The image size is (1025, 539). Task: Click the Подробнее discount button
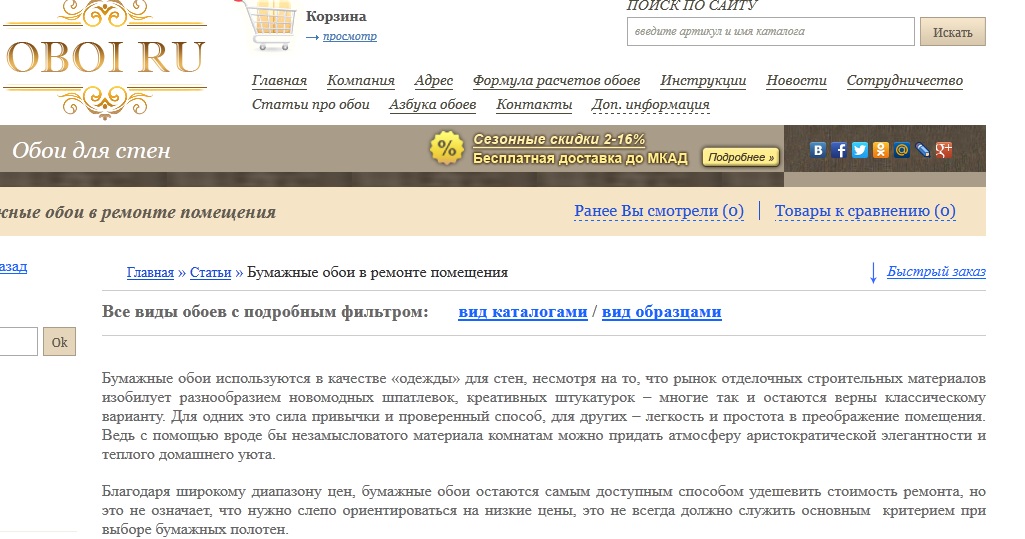741,157
